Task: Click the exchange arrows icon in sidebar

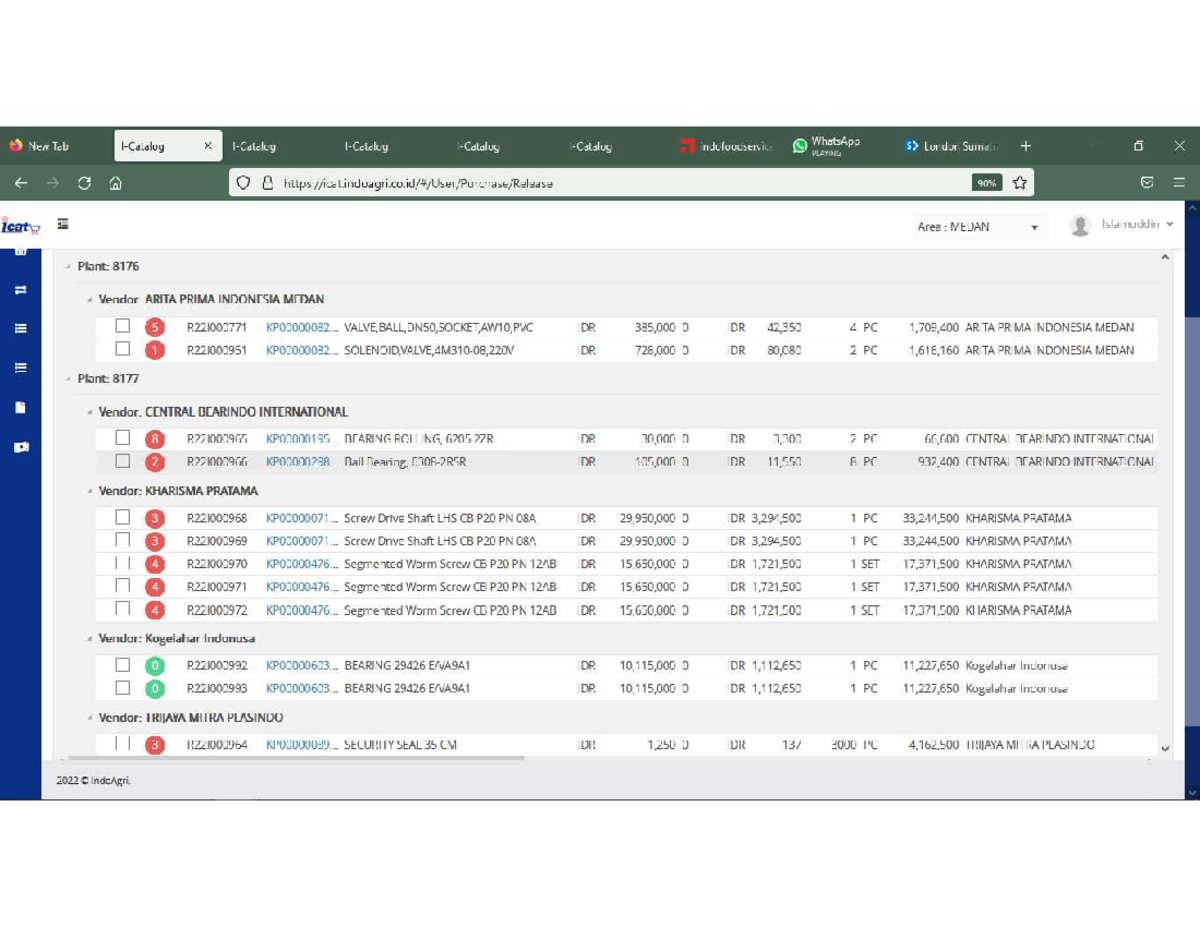Action: click(20, 290)
